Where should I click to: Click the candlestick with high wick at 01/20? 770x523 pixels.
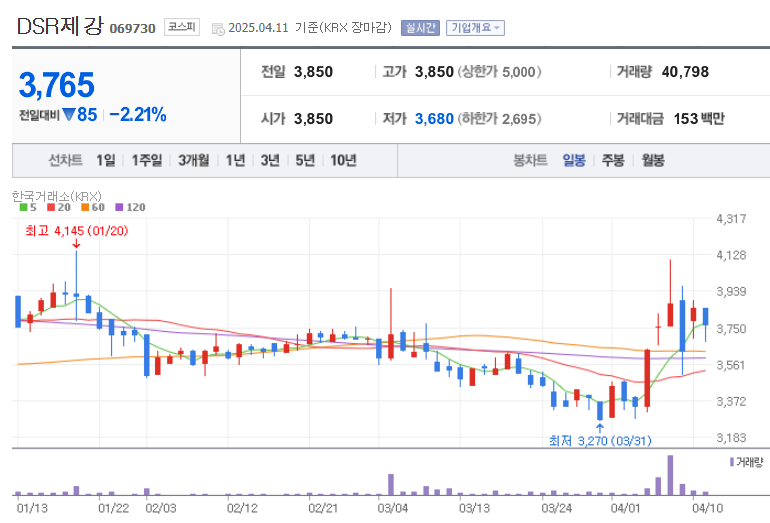(76, 286)
